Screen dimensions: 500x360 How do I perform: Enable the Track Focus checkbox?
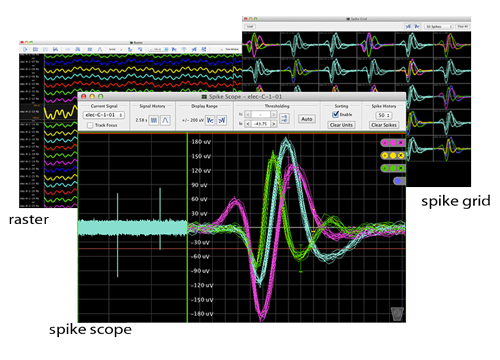90,125
